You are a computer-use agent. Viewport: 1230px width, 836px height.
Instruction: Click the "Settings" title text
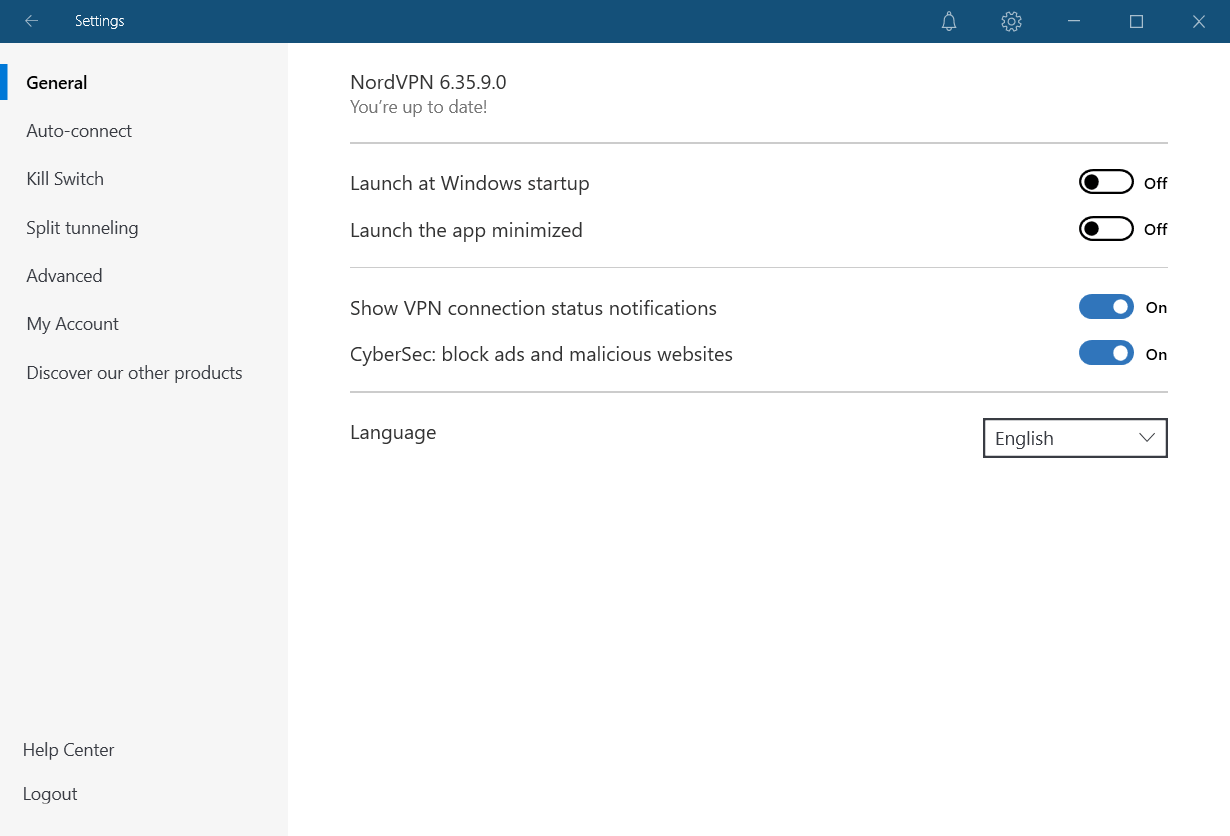99,21
